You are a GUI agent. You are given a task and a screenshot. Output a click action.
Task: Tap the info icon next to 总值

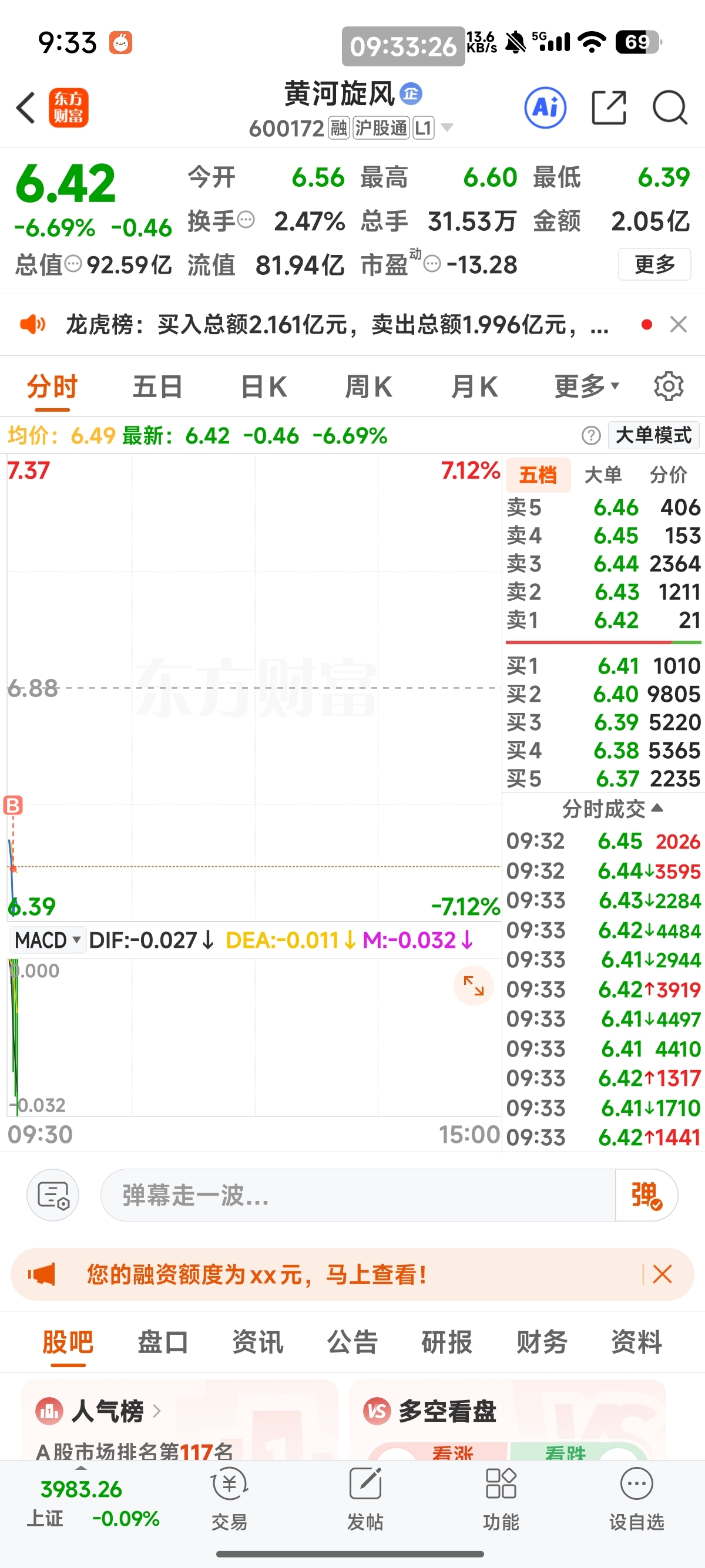pyautogui.click(x=73, y=264)
